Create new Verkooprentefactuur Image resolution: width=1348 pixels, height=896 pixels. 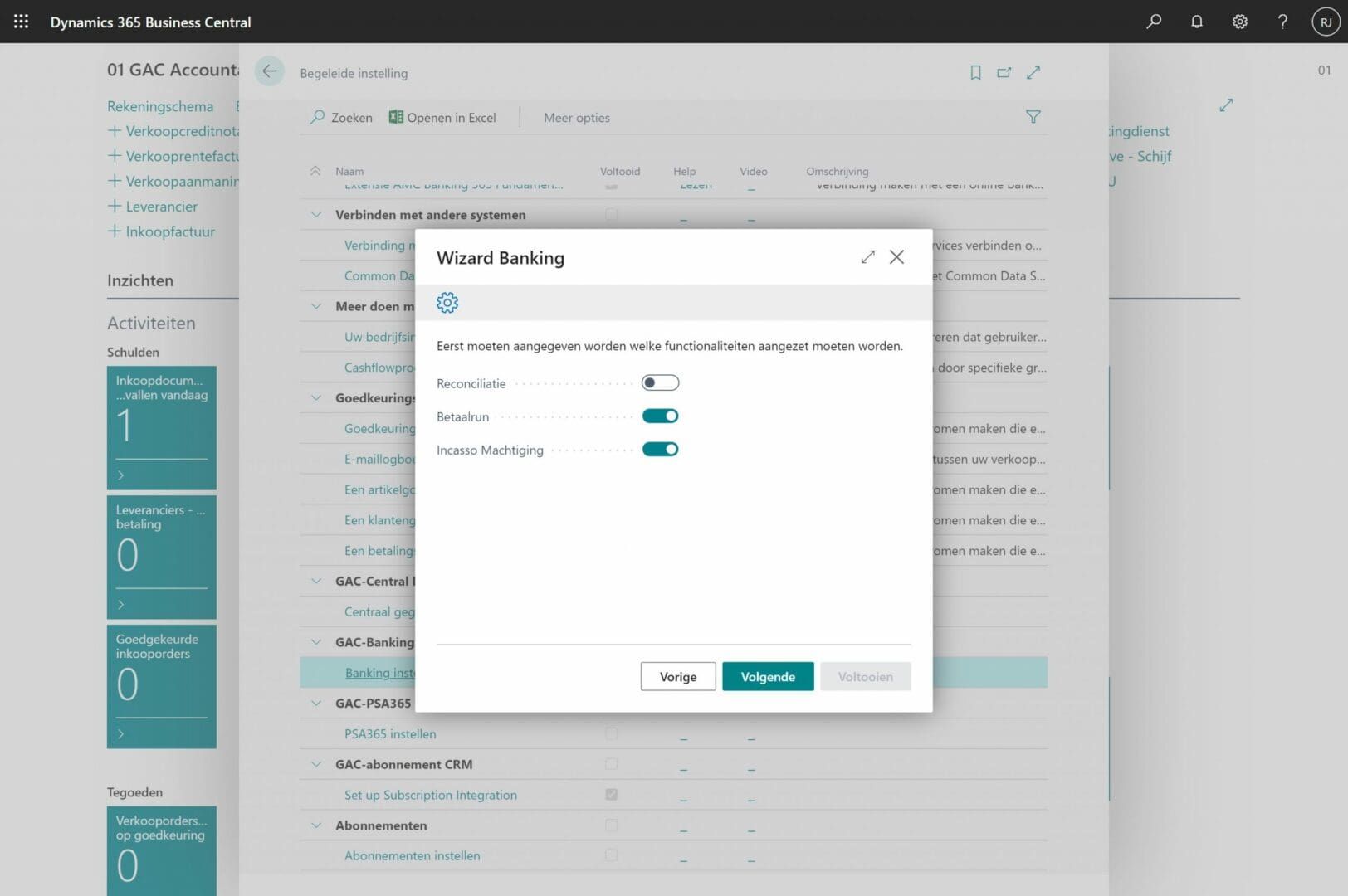point(173,156)
